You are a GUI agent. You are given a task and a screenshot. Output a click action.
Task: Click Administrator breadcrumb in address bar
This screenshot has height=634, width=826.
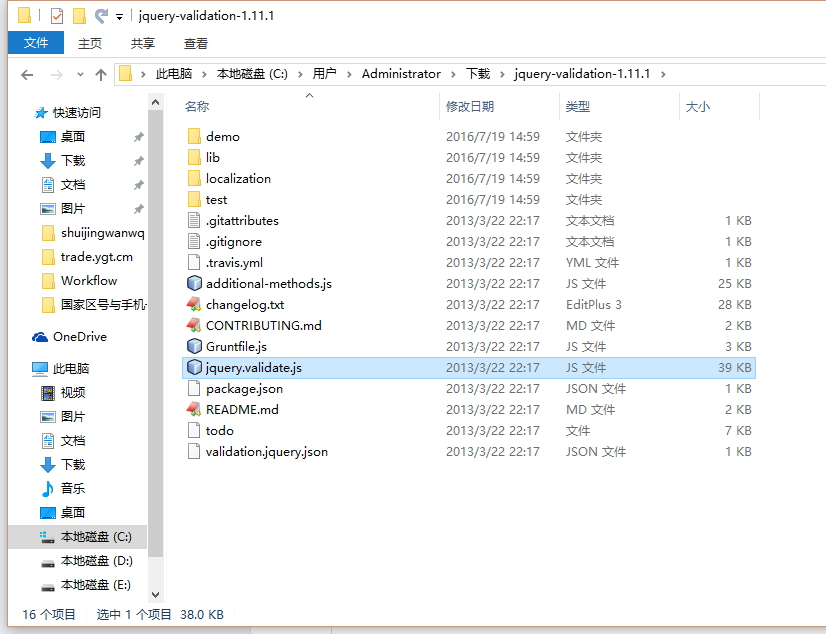pos(401,74)
